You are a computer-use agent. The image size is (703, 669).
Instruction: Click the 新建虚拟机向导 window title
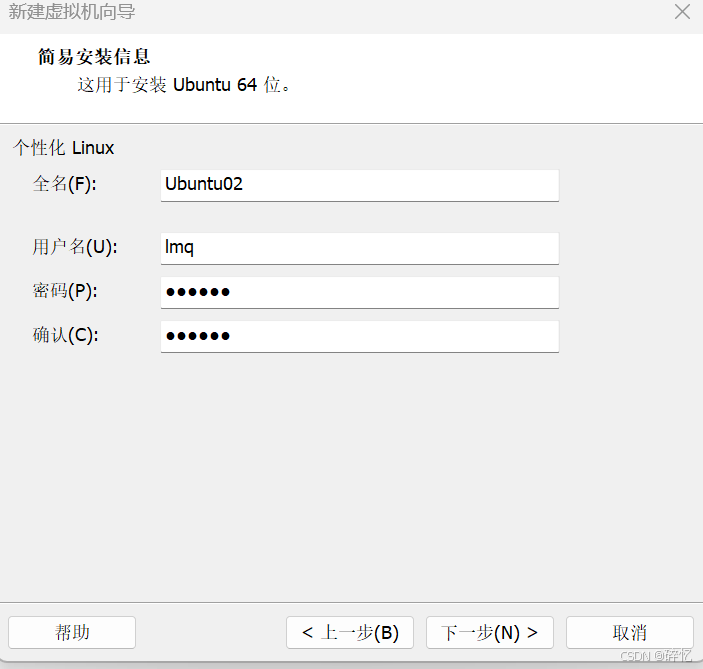pos(72,12)
